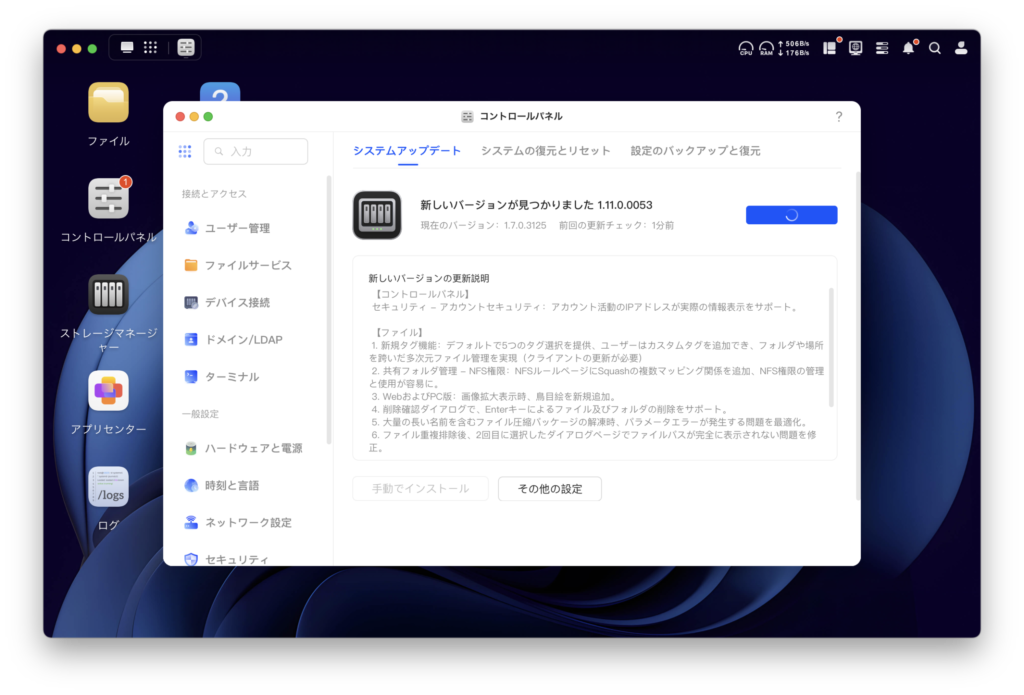Image resolution: width=1024 pixels, height=695 pixels.
Task: Open the ログ desktop icon
Action: pyautogui.click(x=108, y=487)
